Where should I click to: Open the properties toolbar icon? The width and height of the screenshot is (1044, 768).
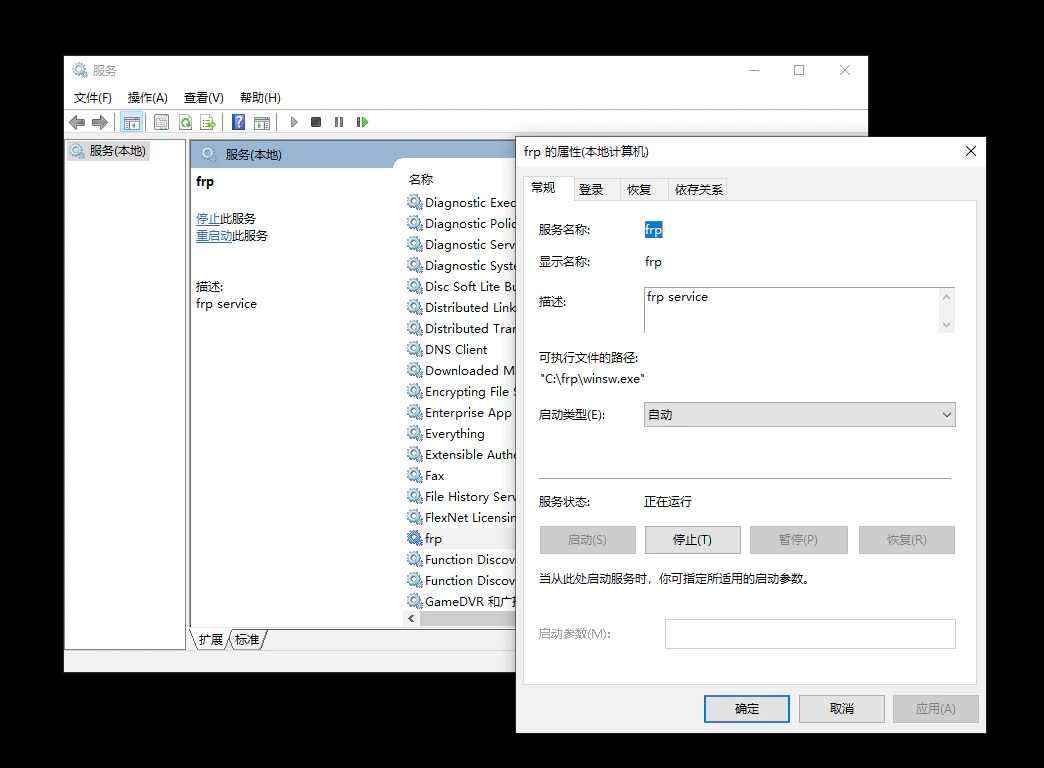160,121
